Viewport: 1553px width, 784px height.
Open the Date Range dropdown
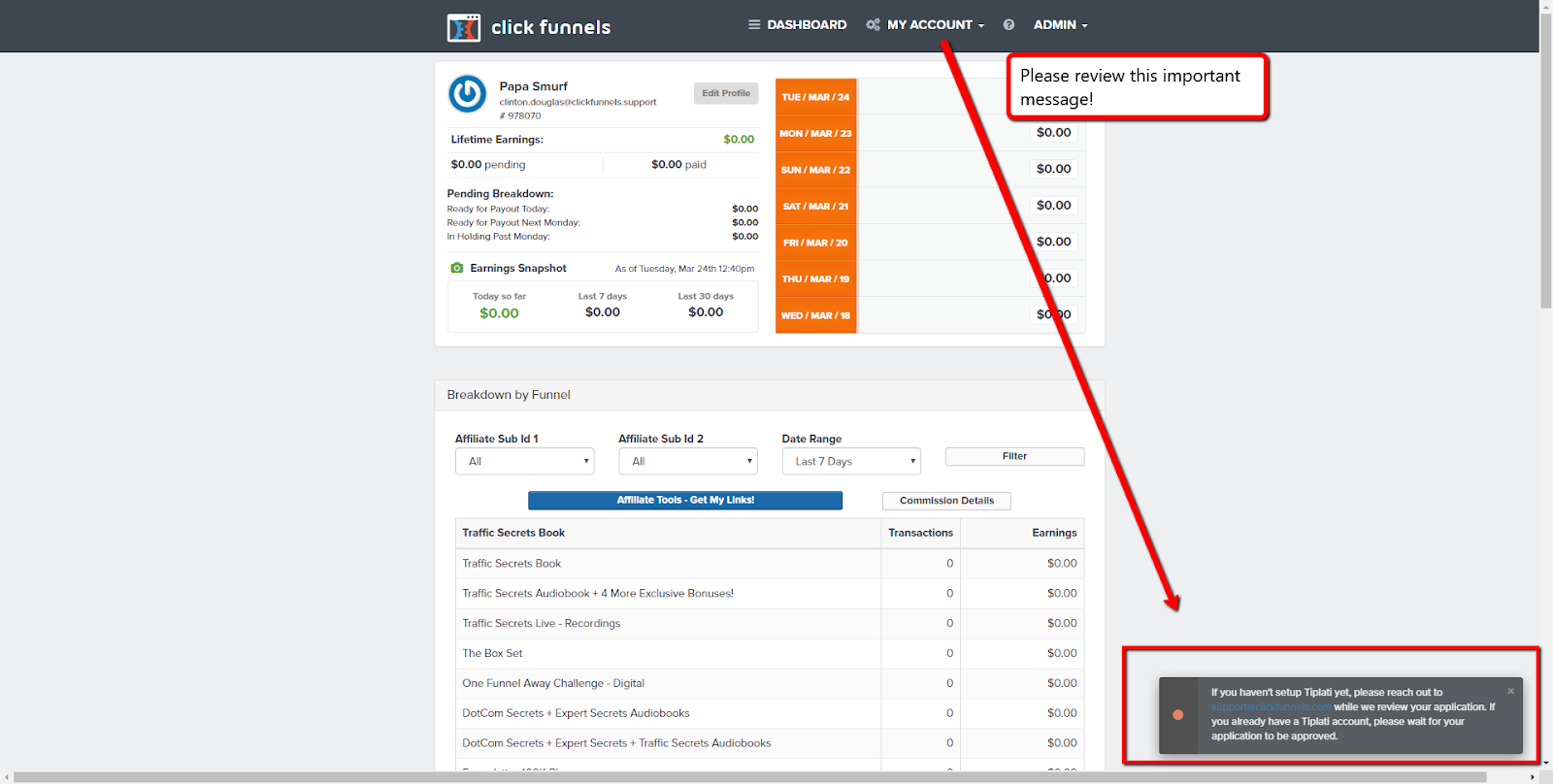coord(851,461)
